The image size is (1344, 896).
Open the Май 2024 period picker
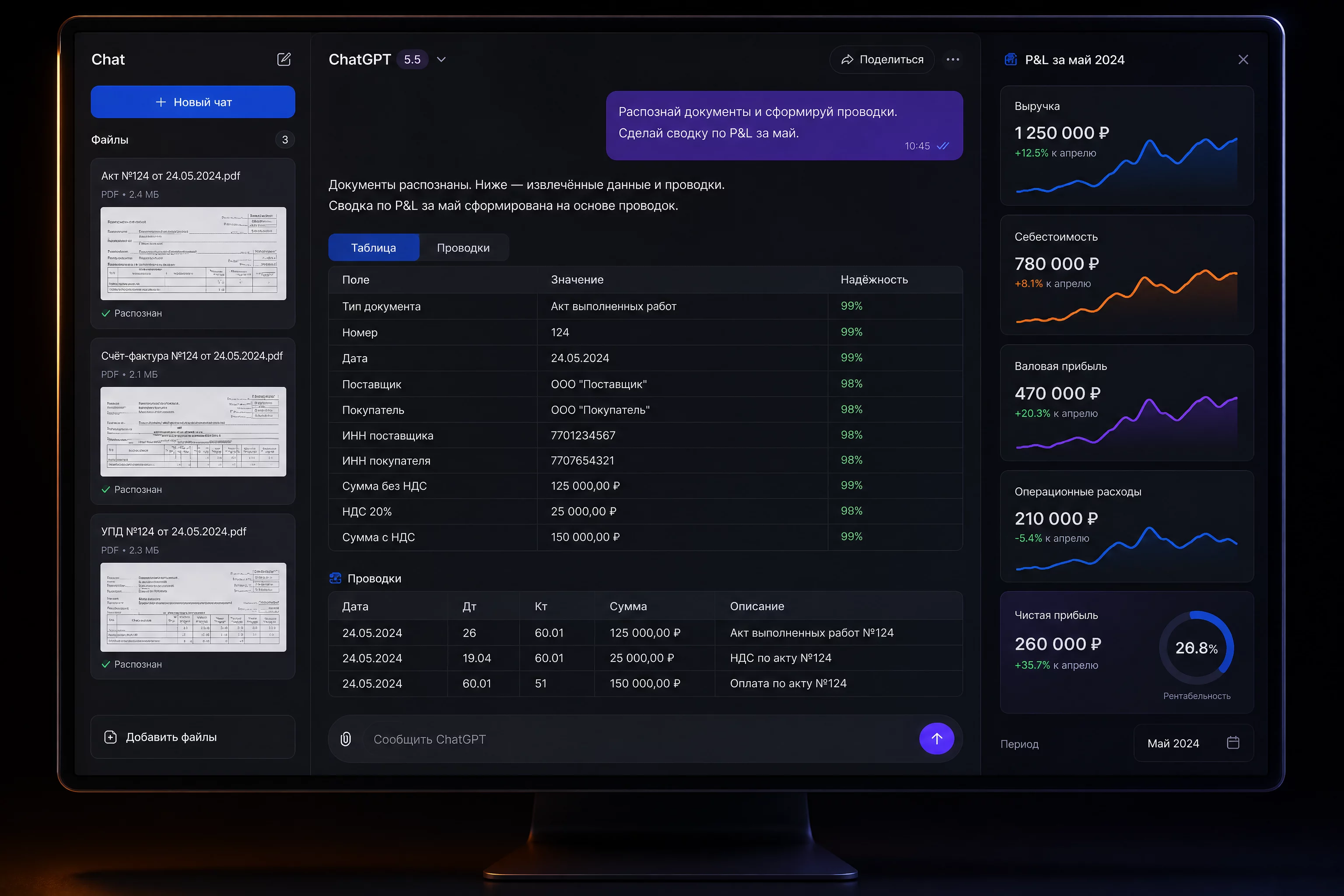(x=1193, y=743)
